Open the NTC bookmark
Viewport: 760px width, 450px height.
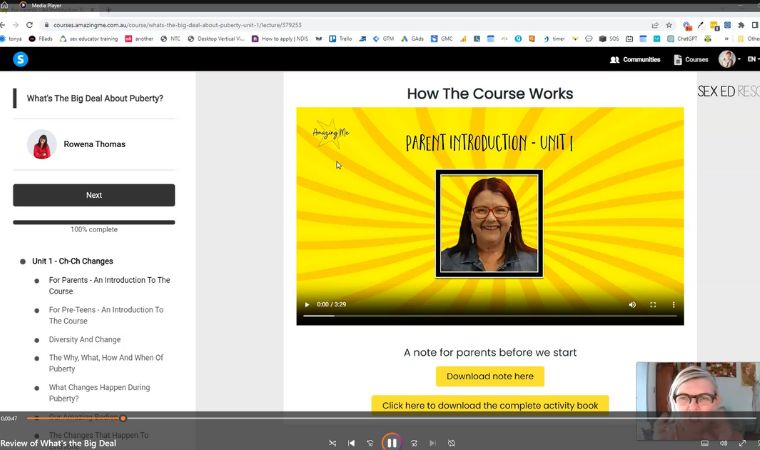pos(171,39)
